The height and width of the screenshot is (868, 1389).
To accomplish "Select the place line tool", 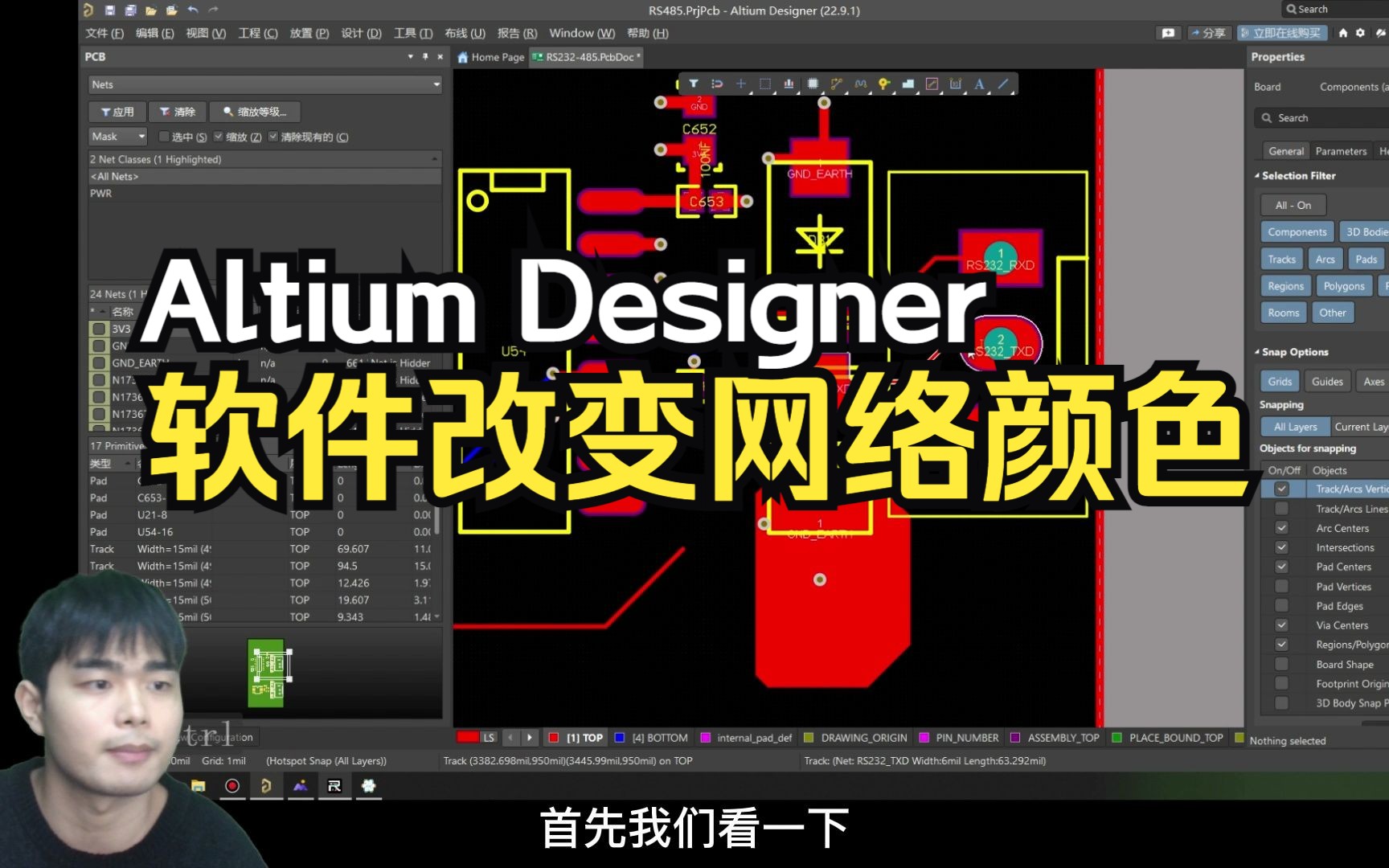I will click(1003, 84).
